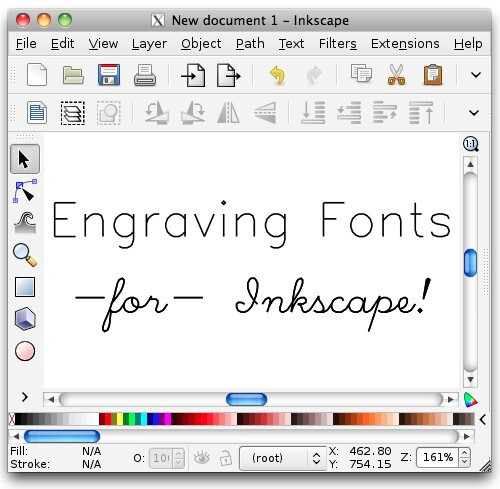Screen dimensions: 500x489
Task: Open the Object menu
Action: 201,44
